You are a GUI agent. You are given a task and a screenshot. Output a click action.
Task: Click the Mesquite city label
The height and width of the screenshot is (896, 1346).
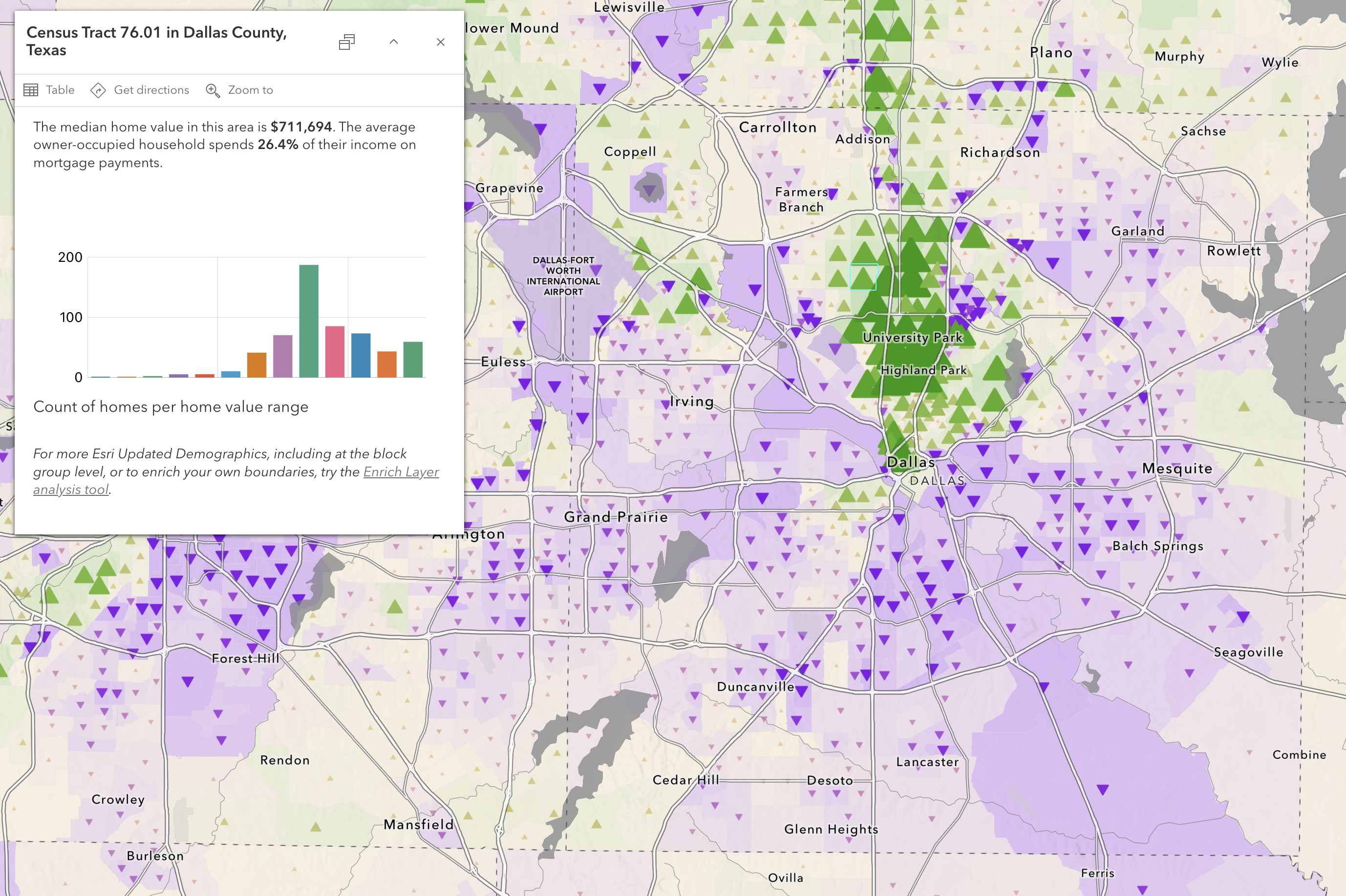click(x=1177, y=469)
